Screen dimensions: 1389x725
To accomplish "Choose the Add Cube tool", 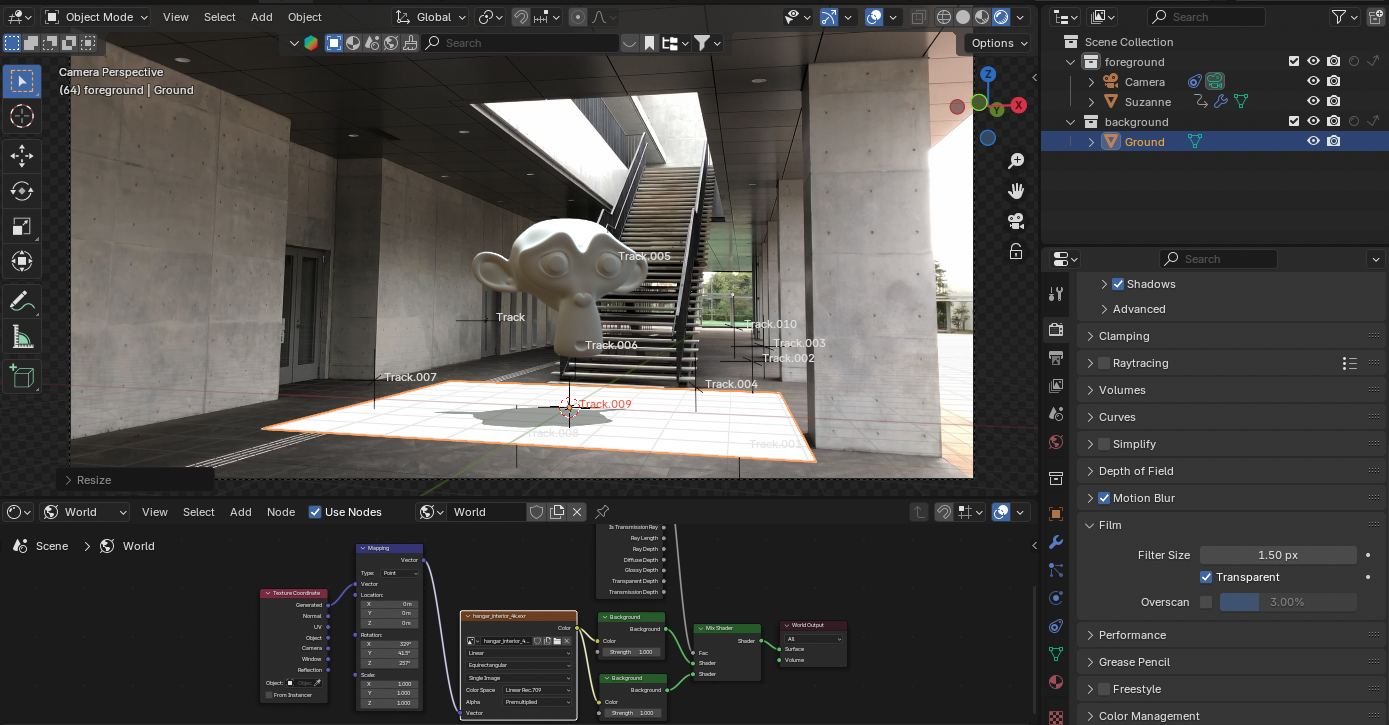I will [21, 376].
